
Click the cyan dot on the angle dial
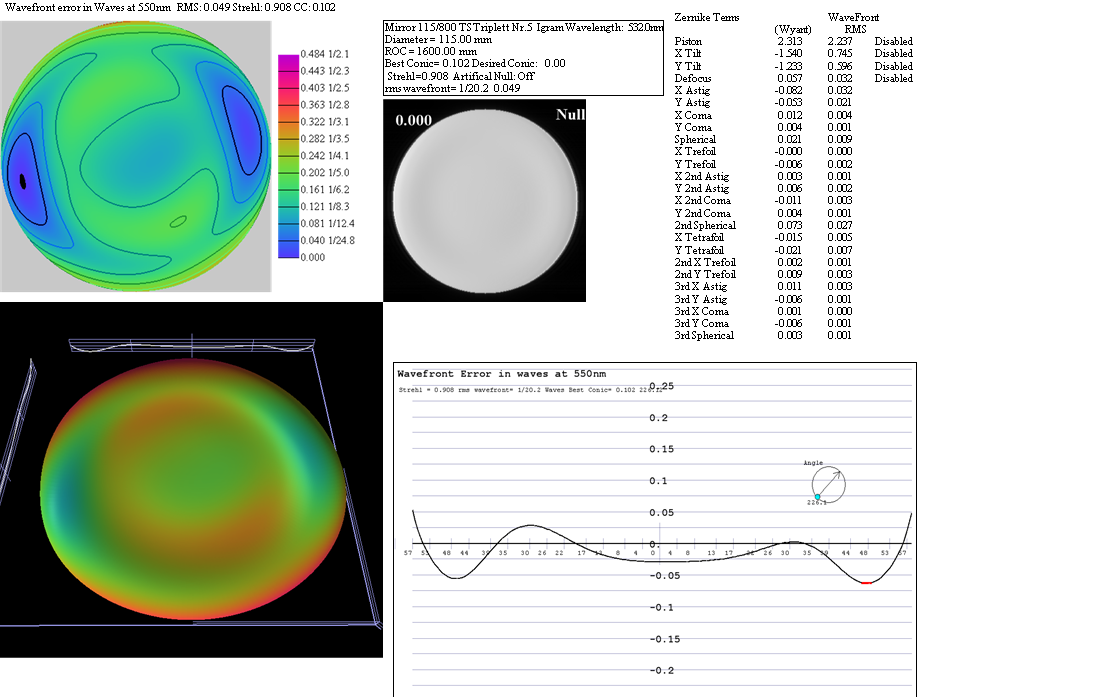point(817,496)
